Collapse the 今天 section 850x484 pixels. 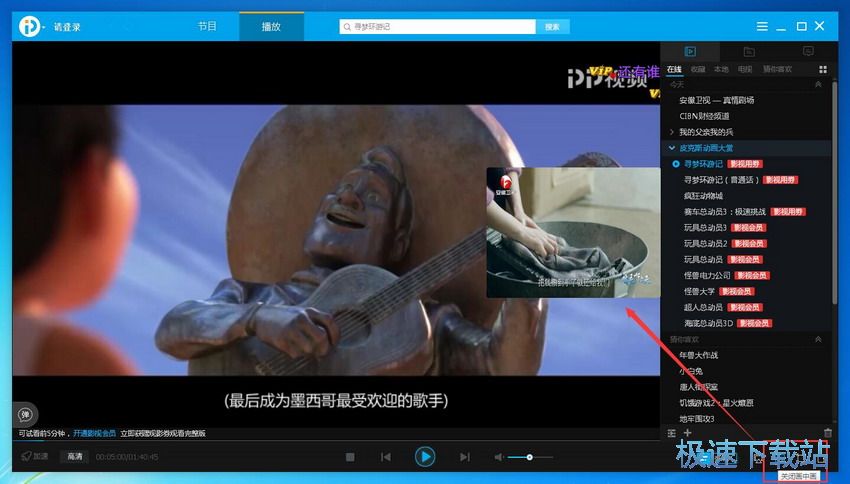(x=818, y=85)
